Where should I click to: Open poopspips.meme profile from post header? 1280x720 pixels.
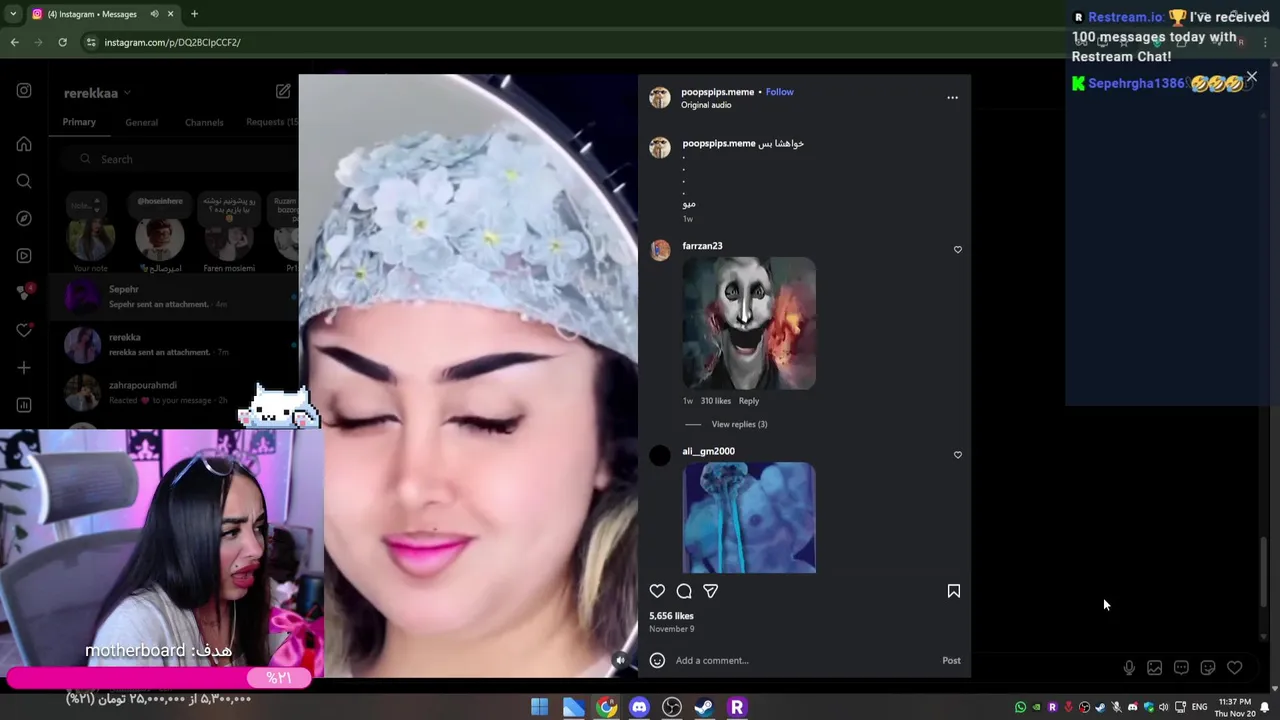[717, 92]
